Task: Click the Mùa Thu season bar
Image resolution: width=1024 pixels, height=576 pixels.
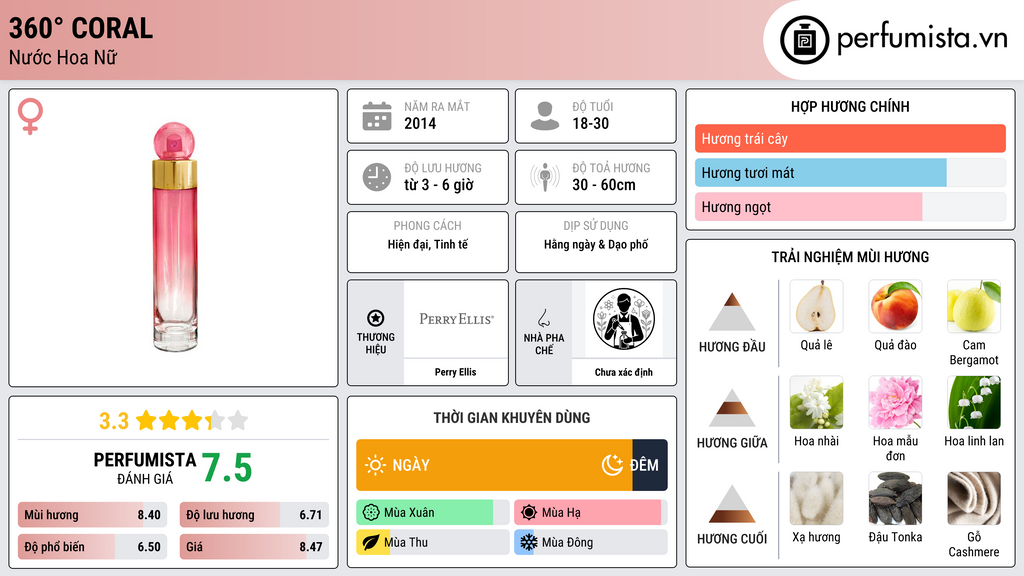Action: [x=433, y=542]
